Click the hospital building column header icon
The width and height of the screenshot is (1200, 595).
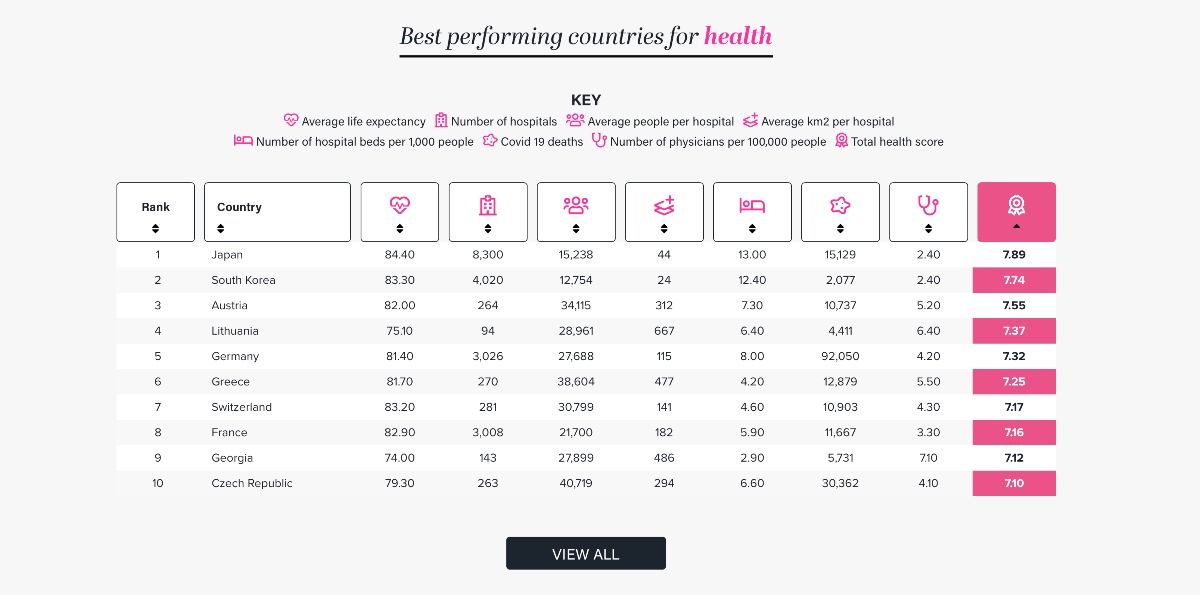[x=487, y=205]
